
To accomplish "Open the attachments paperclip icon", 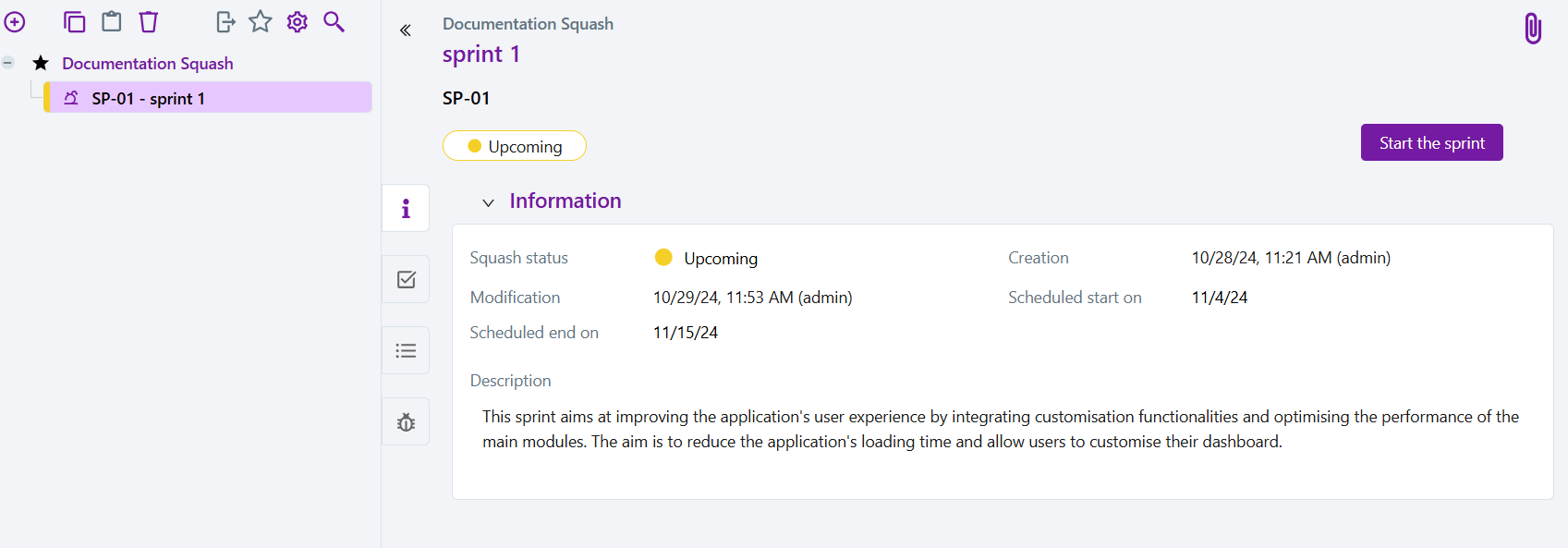I will click(1532, 29).
